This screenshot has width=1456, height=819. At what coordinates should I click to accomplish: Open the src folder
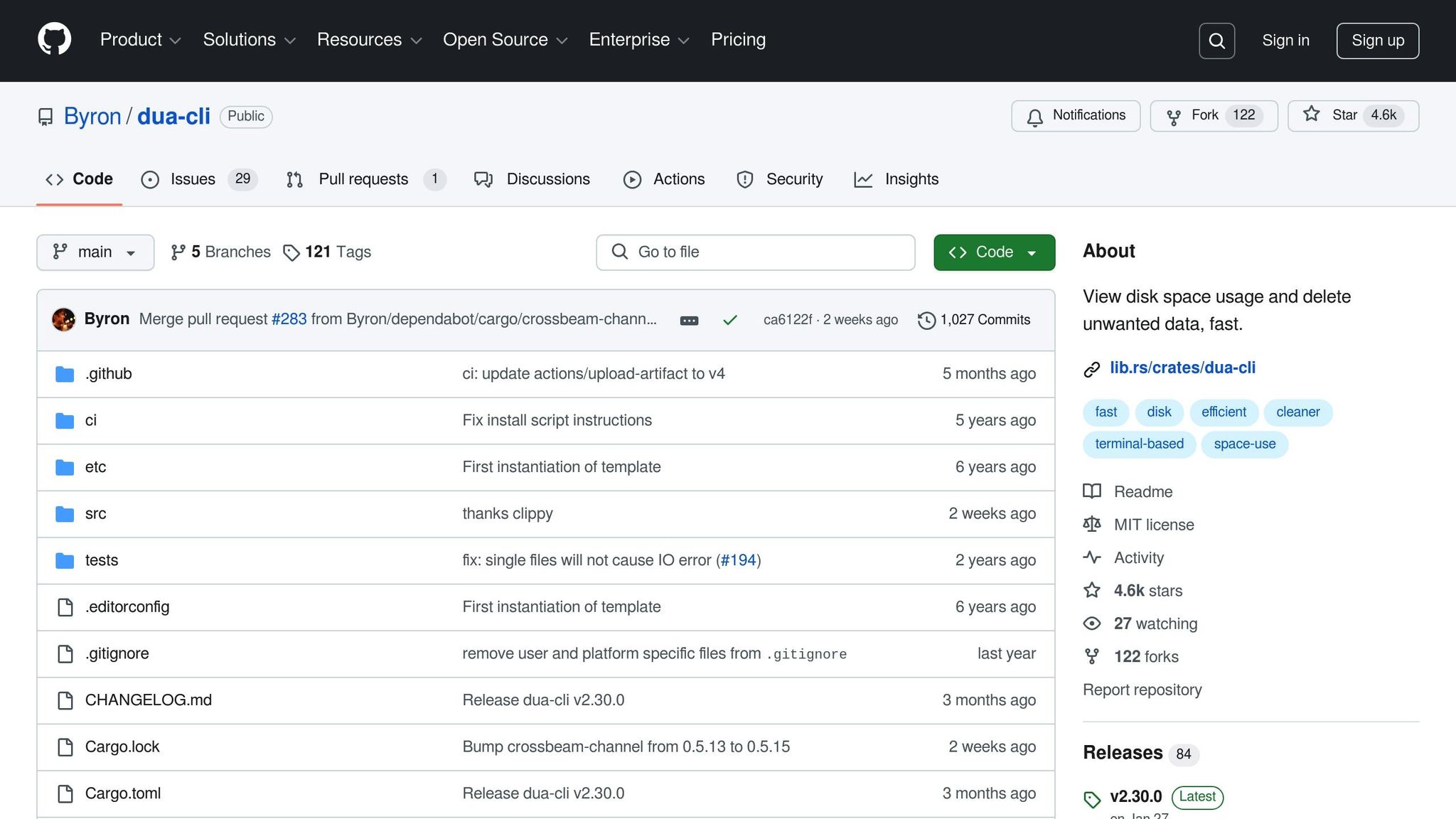click(x=95, y=514)
